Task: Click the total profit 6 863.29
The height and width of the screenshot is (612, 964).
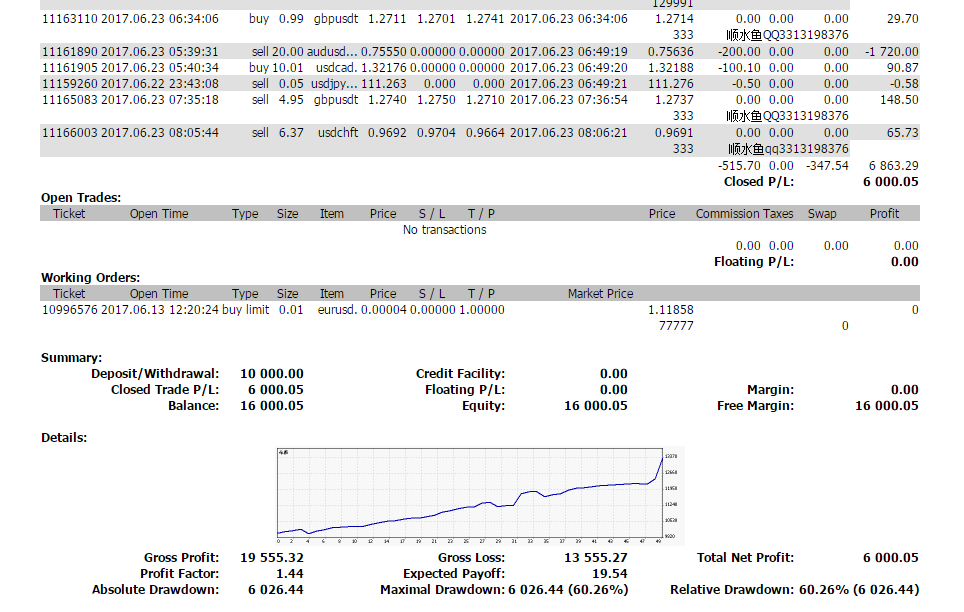Action: [893, 166]
